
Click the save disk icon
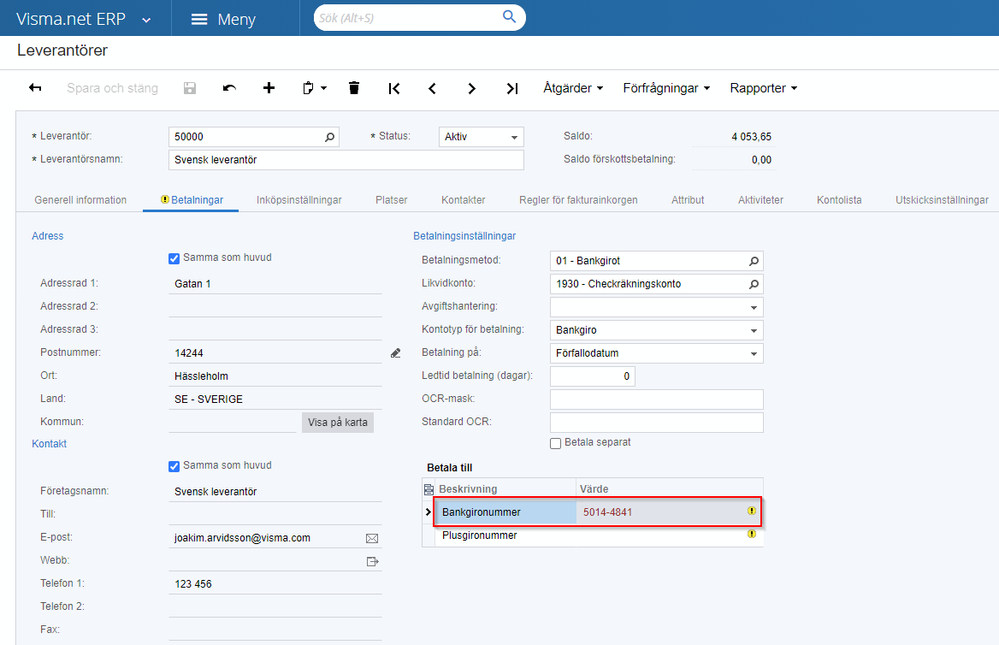[189, 88]
